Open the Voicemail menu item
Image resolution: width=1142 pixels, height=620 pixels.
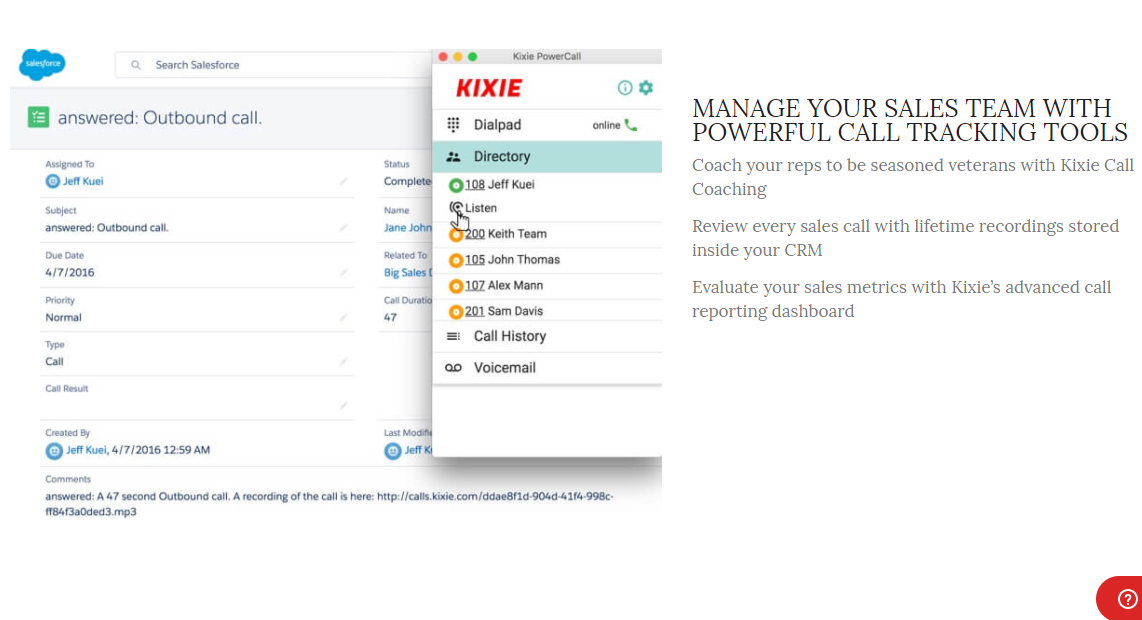click(547, 368)
